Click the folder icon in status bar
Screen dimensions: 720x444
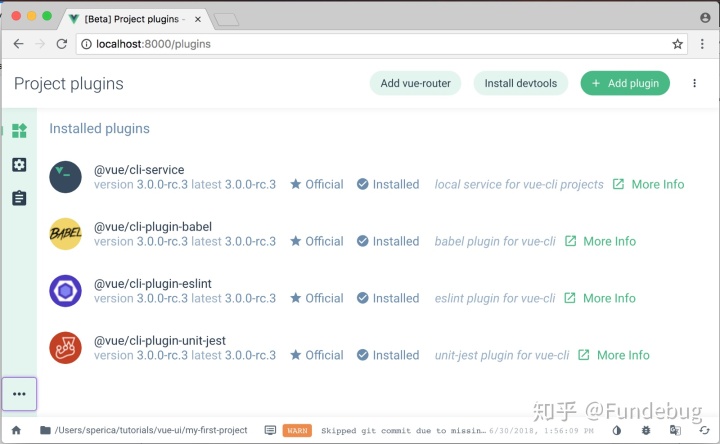coord(45,430)
